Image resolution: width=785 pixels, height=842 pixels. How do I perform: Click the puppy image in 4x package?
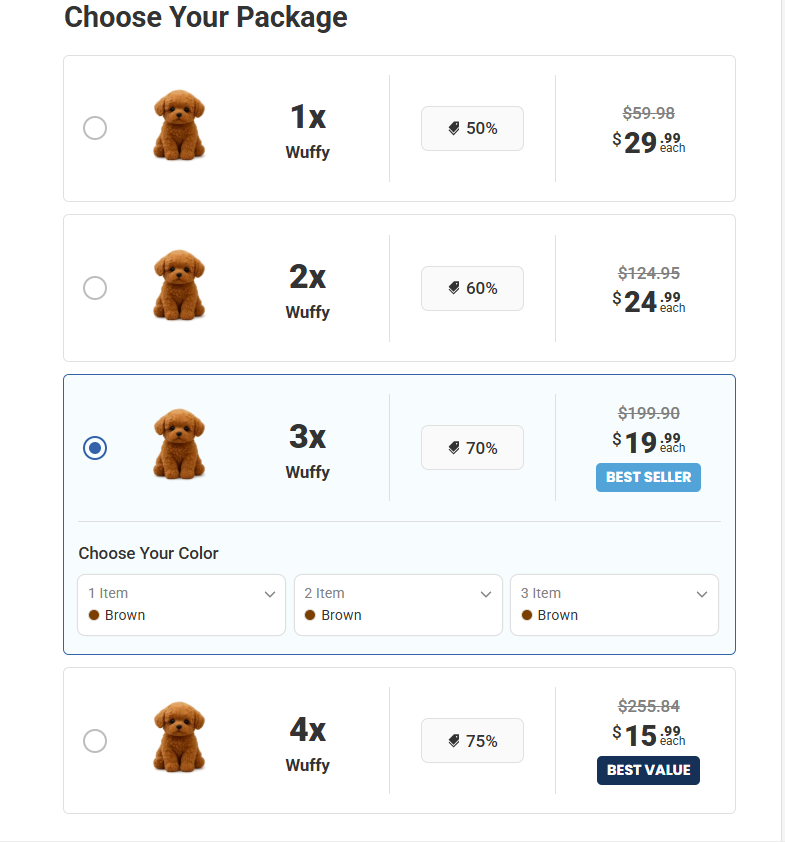179,738
